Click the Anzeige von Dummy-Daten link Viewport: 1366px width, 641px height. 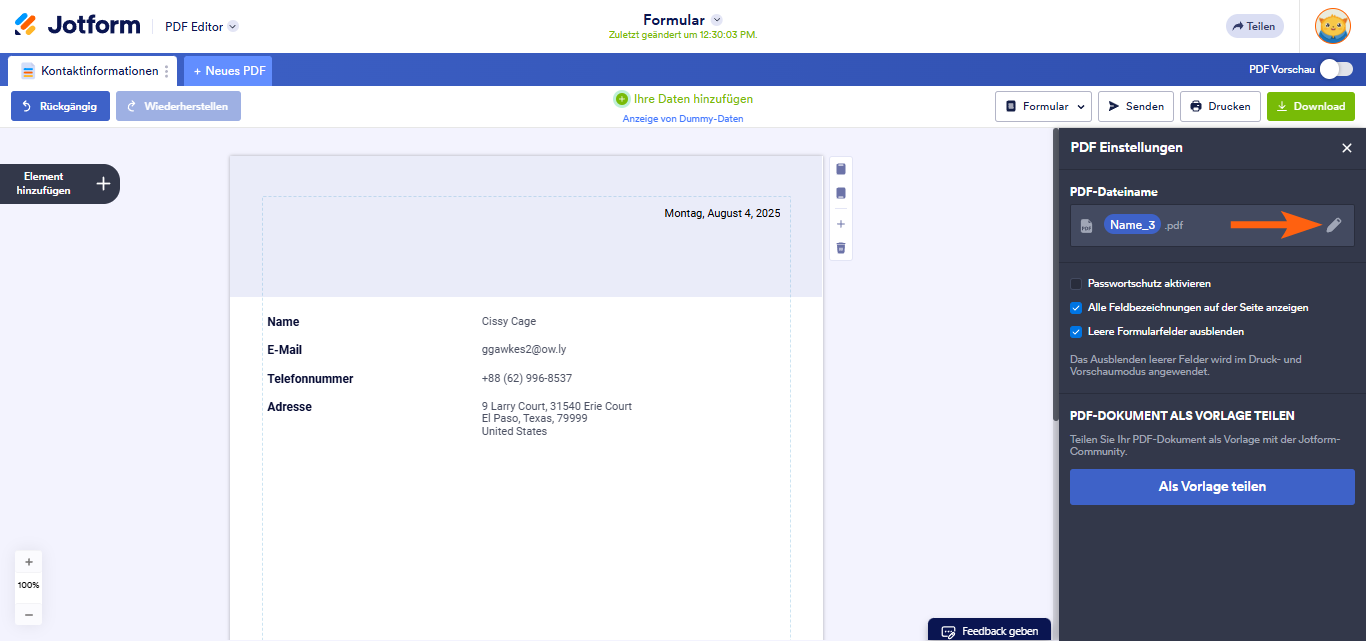[x=683, y=119]
